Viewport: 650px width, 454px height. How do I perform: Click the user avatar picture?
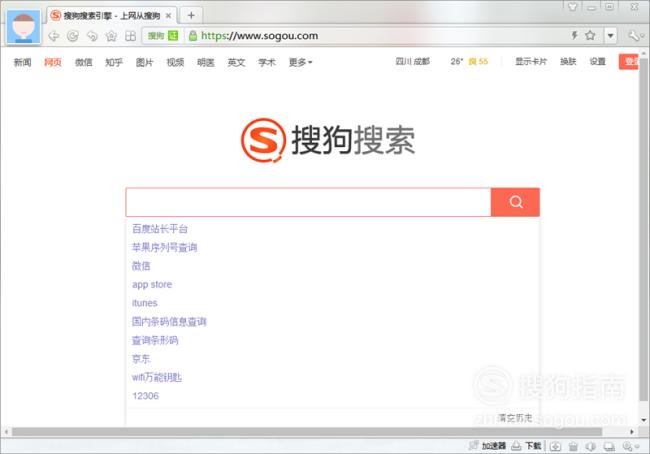pos(24,27)
